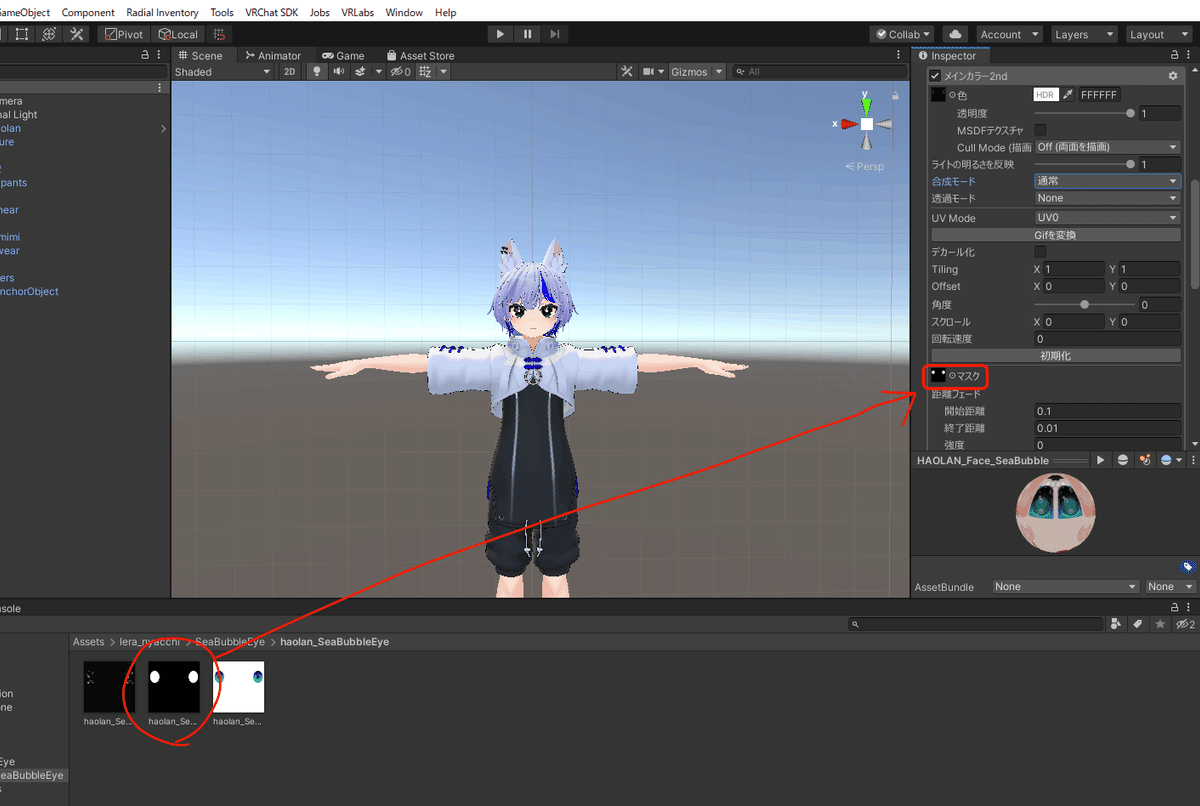Search project by label icon

(1138, 624)
